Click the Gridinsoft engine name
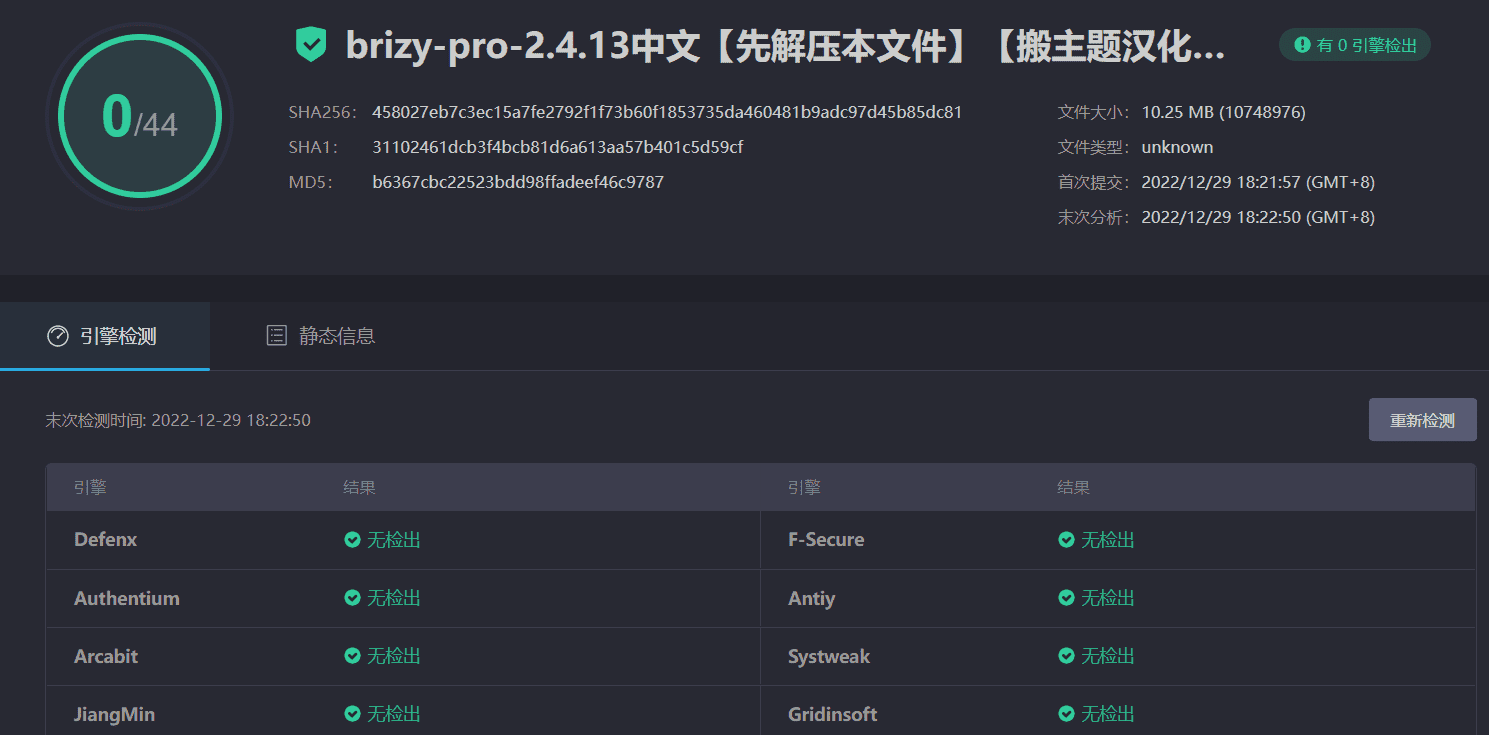 point(833,714)
